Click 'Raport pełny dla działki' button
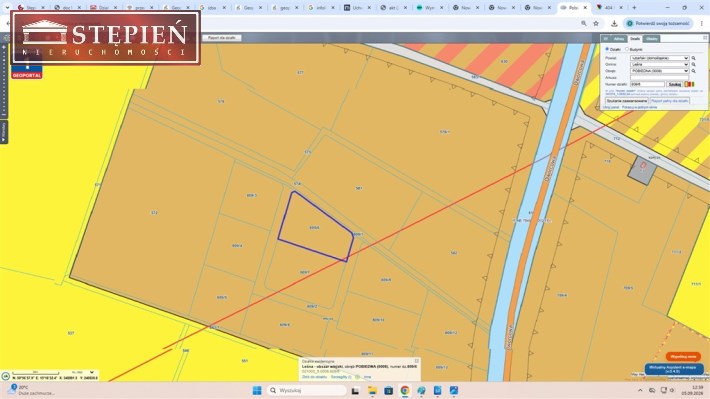Image resolution: width=710 pixels, height=399 pixels. (x=670, y=101)
